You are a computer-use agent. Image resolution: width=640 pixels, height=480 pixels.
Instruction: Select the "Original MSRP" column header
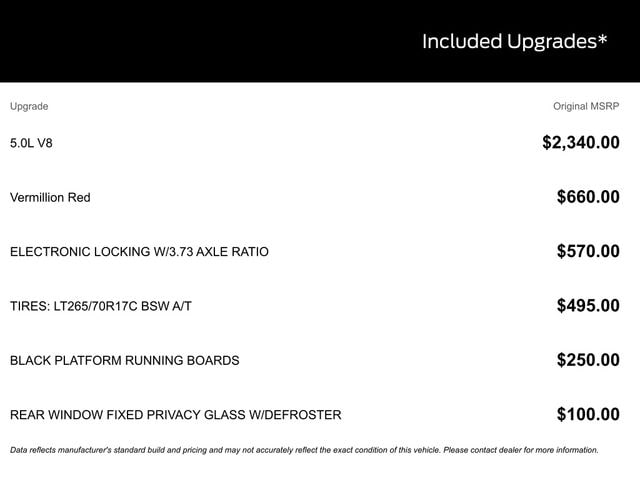[586, 106]
